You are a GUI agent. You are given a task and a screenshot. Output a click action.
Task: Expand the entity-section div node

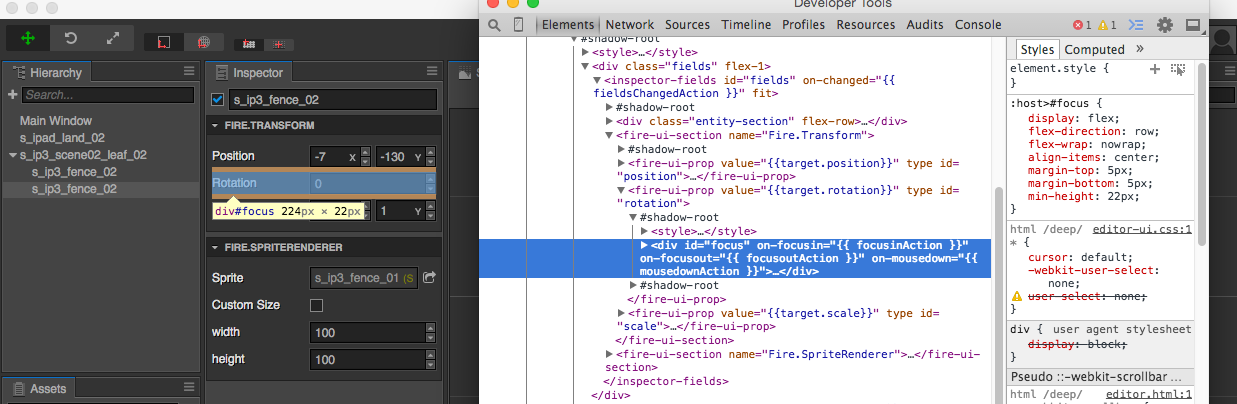click(610, 121)
